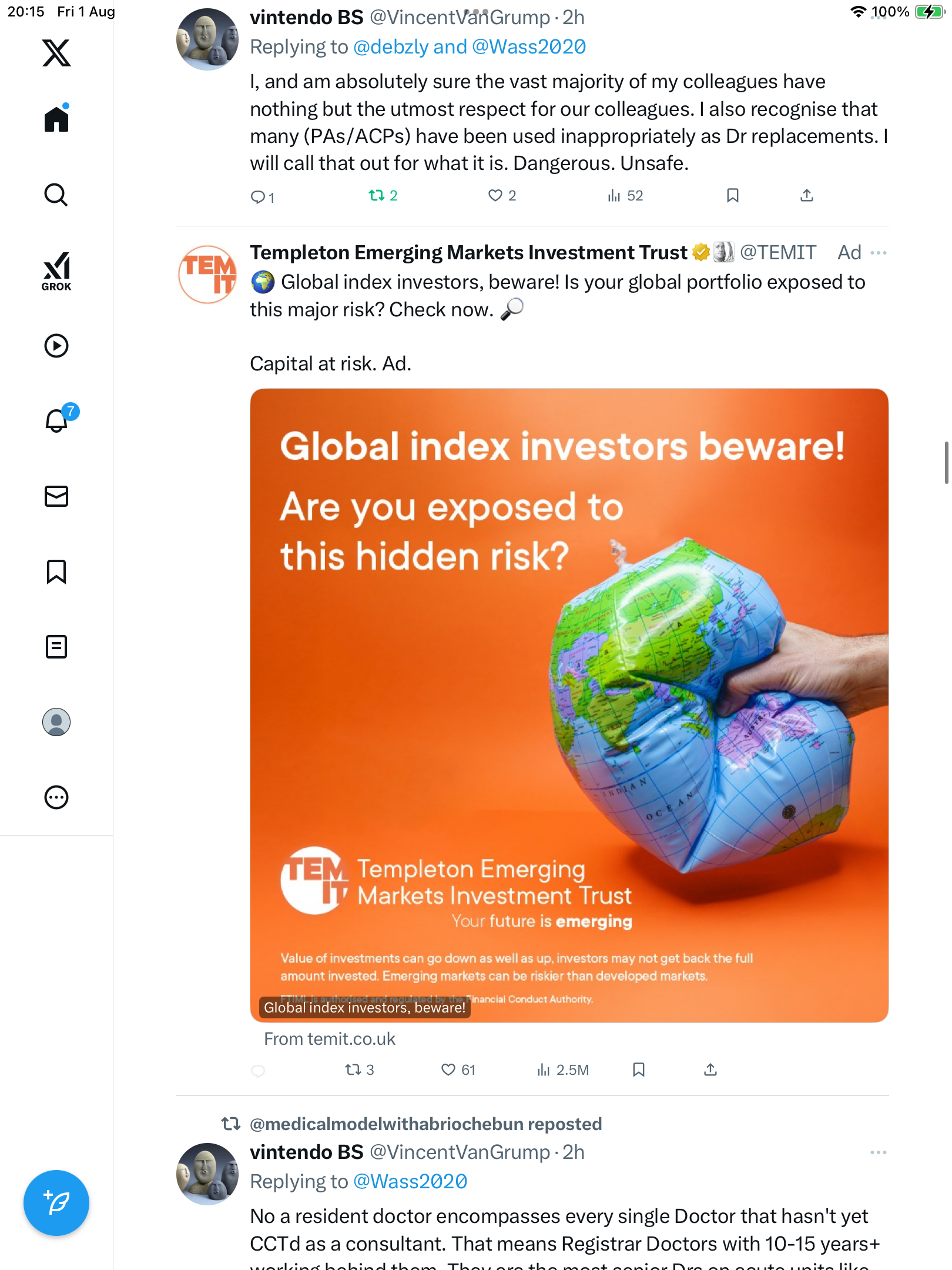Bookmark the Templeton ad post
Image resolution: width=952 pixels, height=1270 pixels.
click(639, 1070)
